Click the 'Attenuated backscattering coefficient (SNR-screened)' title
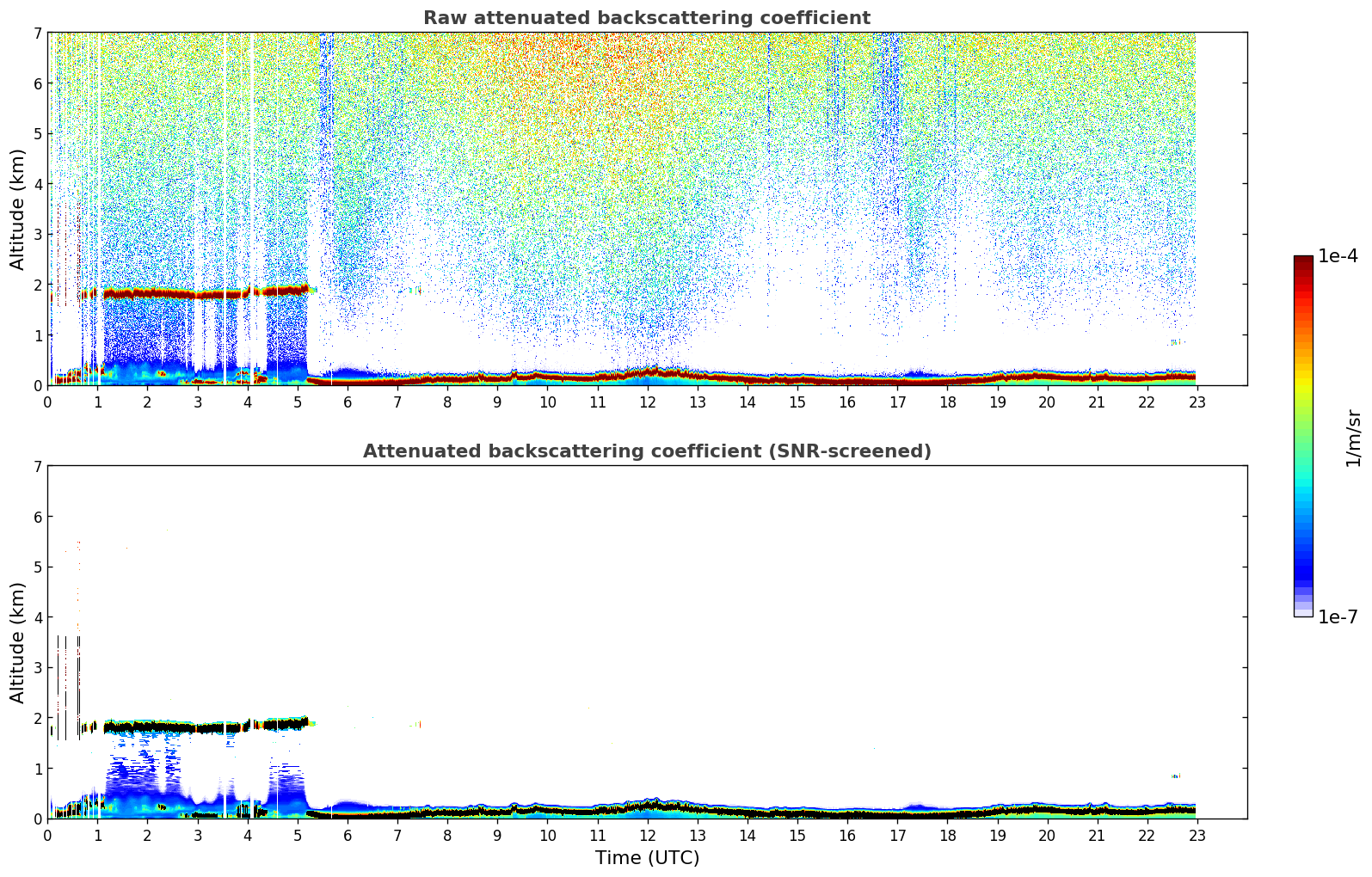 coord(647,451)
